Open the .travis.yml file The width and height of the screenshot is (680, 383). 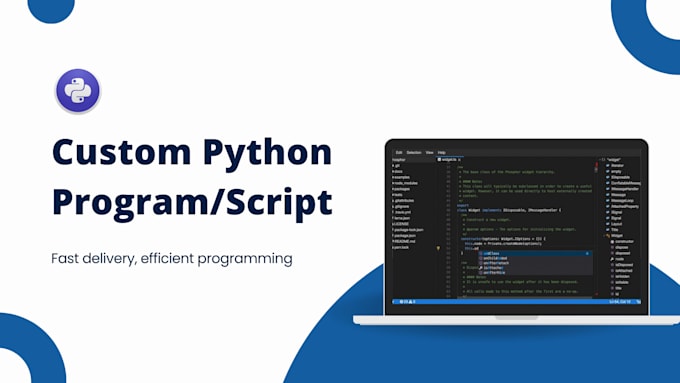(x=402, y=212)
